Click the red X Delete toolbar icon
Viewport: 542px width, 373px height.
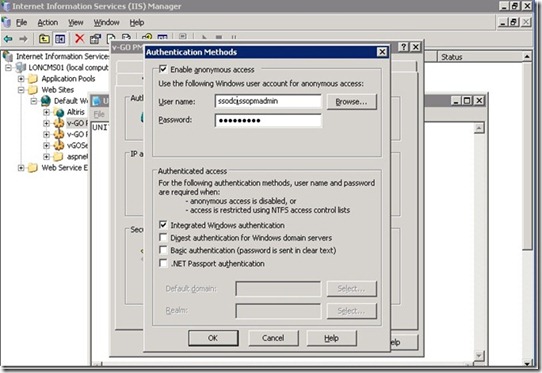pos(80,38)
